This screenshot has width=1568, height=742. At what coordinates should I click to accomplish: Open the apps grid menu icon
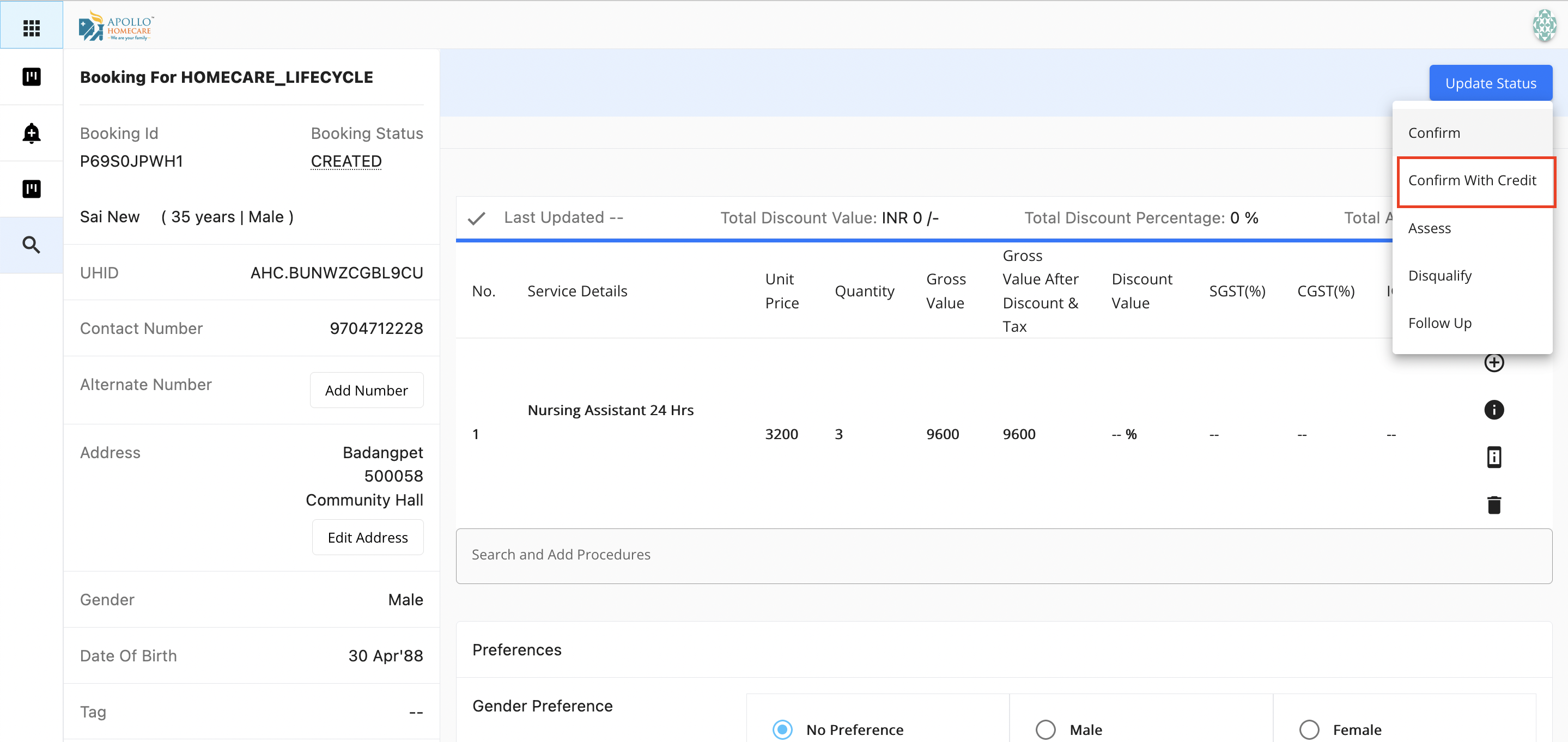pyautogui.click(x=31, y=27)
